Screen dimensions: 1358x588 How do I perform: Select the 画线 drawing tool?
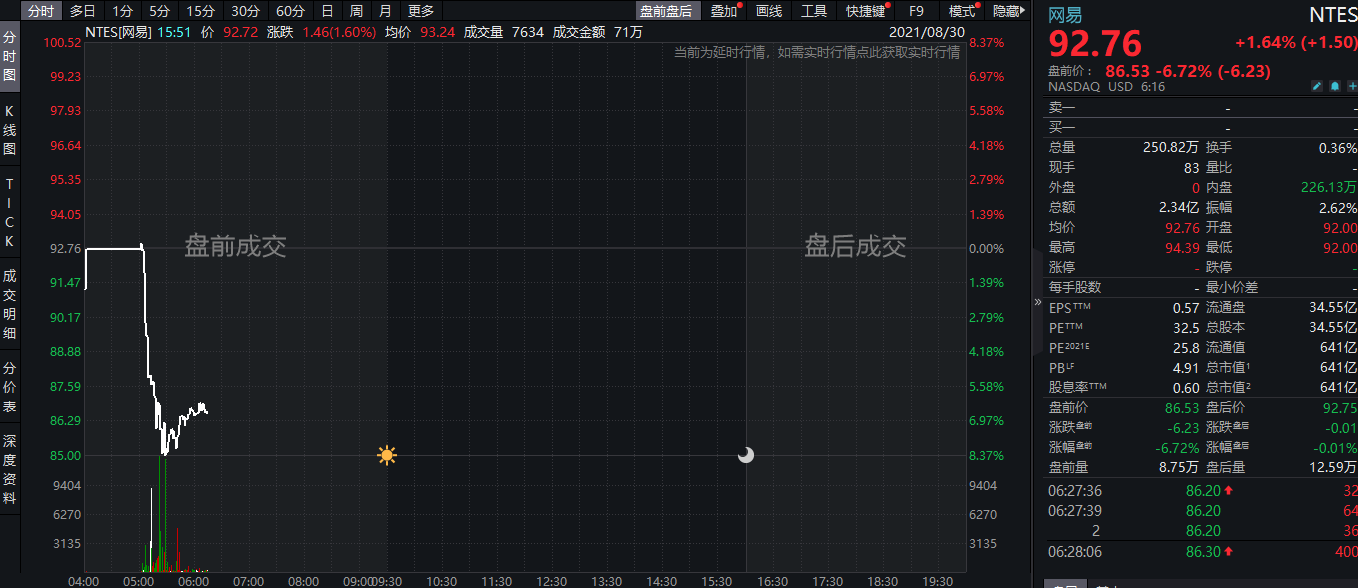768,12
